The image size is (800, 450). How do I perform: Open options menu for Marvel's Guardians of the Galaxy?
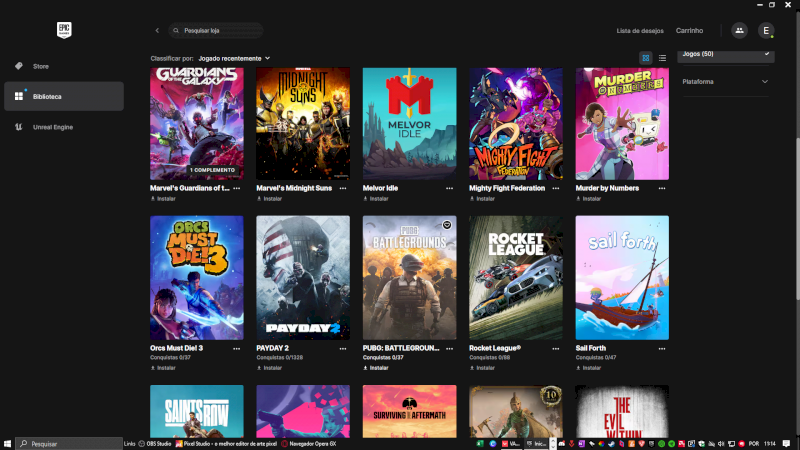click(x=237, y=188)
